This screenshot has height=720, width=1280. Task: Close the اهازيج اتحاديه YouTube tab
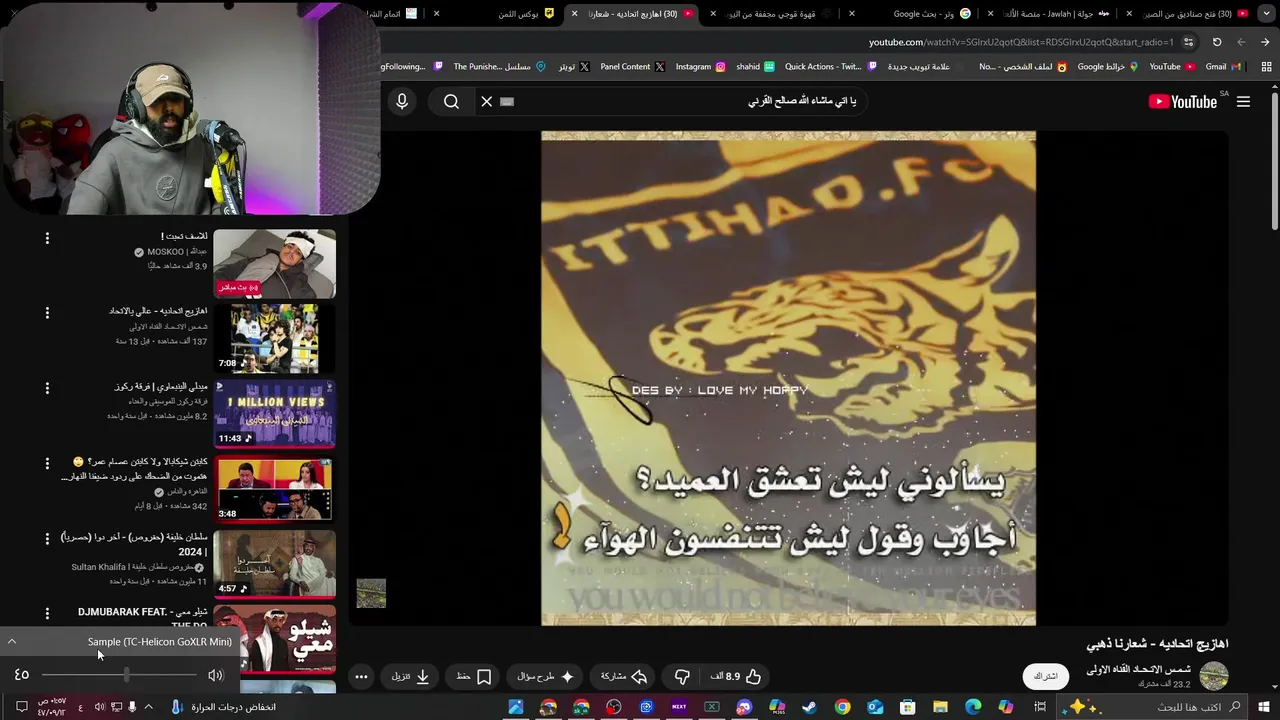[574, 13]
